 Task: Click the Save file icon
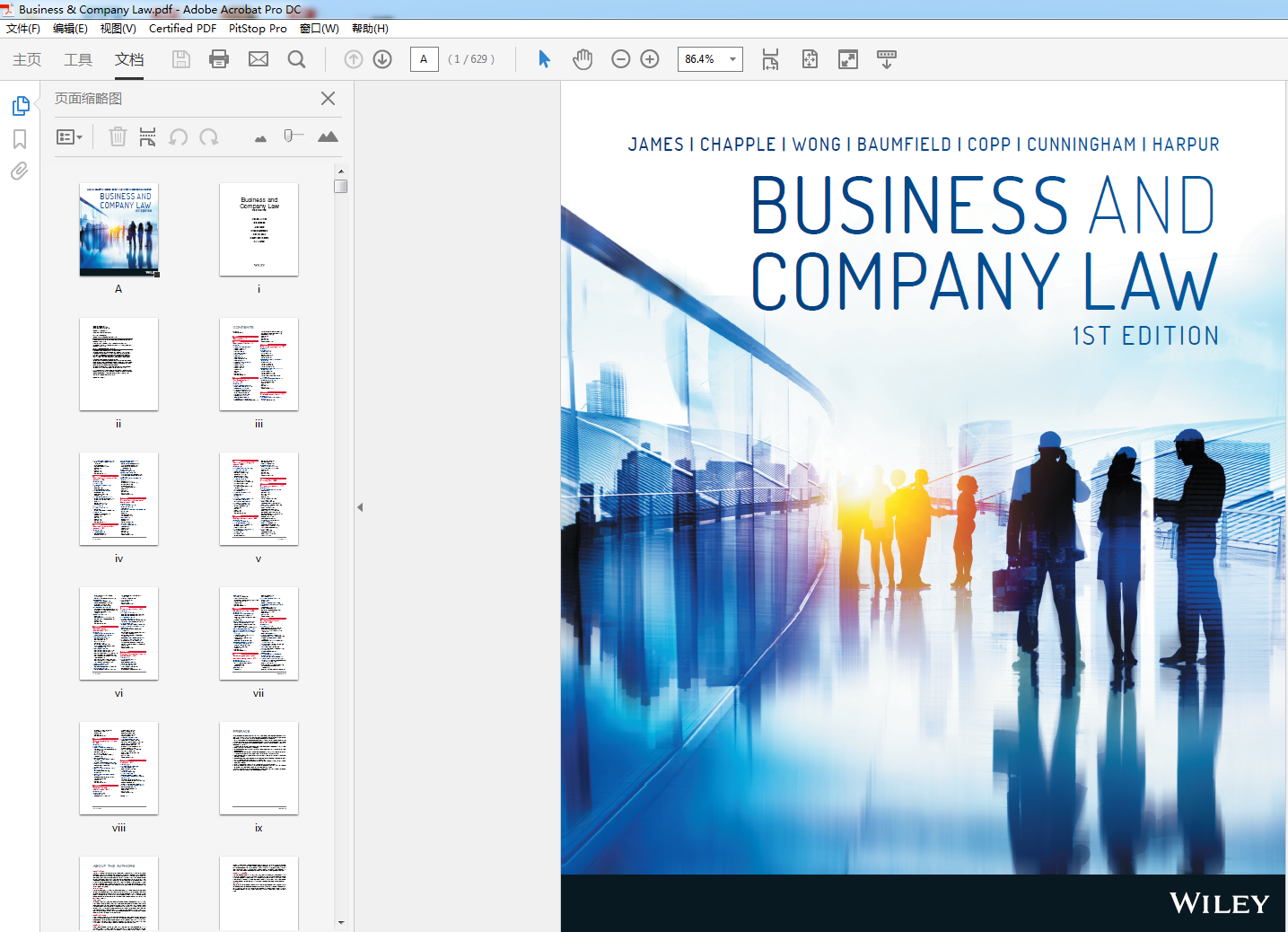click(x=180, y=59)
